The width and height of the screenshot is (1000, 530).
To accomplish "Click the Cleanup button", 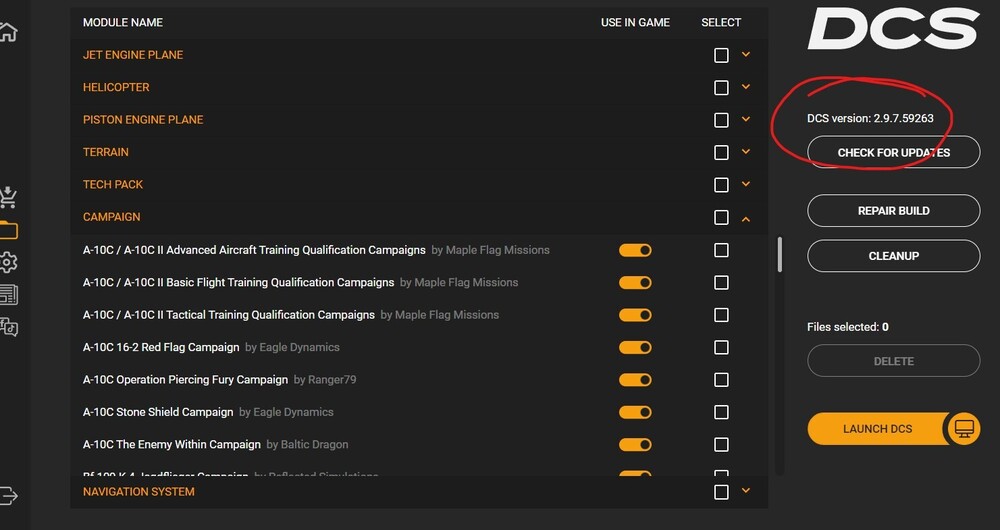I will tap(893, 256).
